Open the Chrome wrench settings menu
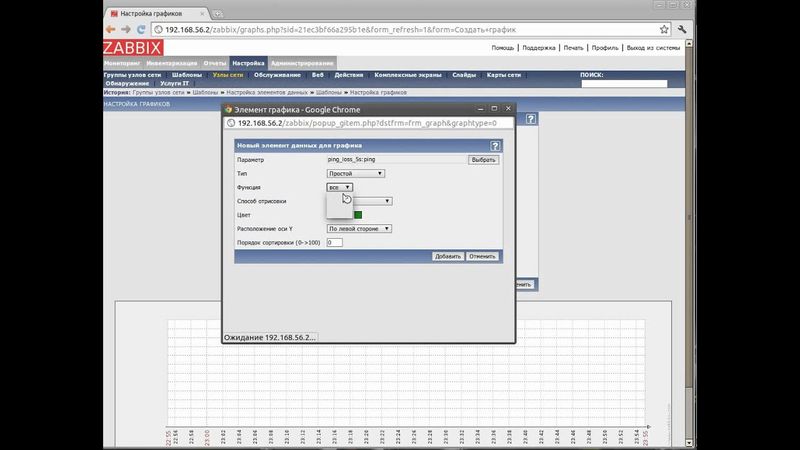 682,29
